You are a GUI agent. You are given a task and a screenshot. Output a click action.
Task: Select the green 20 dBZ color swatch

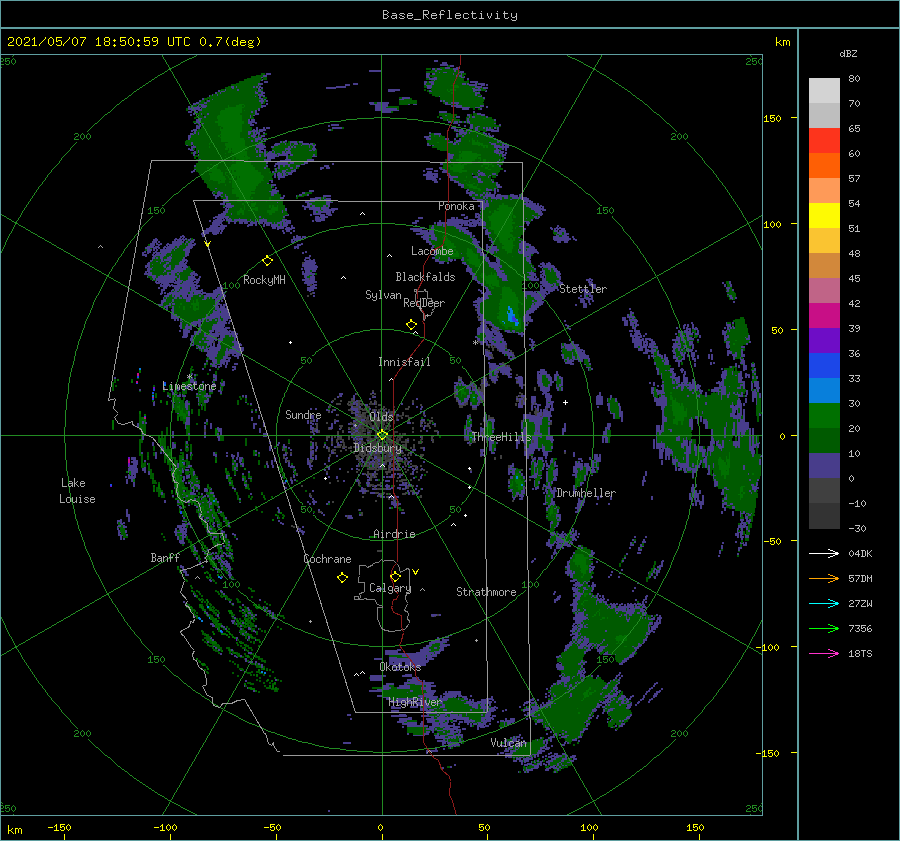tap(824, 416)
